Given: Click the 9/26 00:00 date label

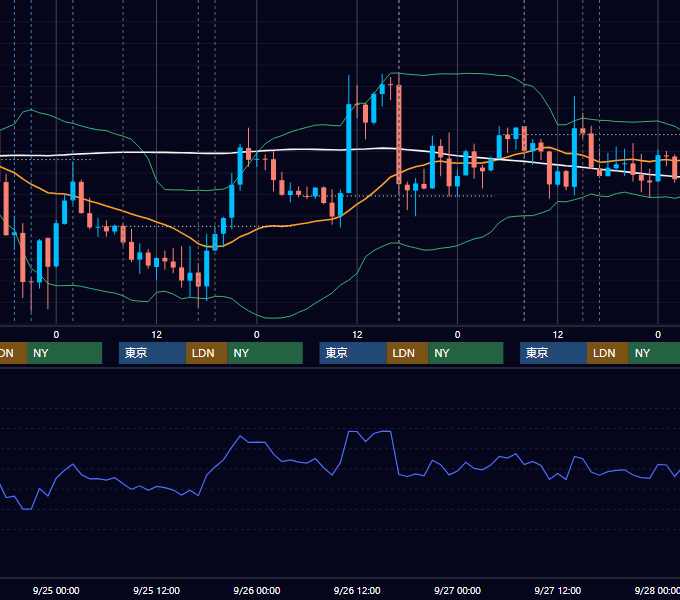Looking at the screenshot, I should (257, 590).
